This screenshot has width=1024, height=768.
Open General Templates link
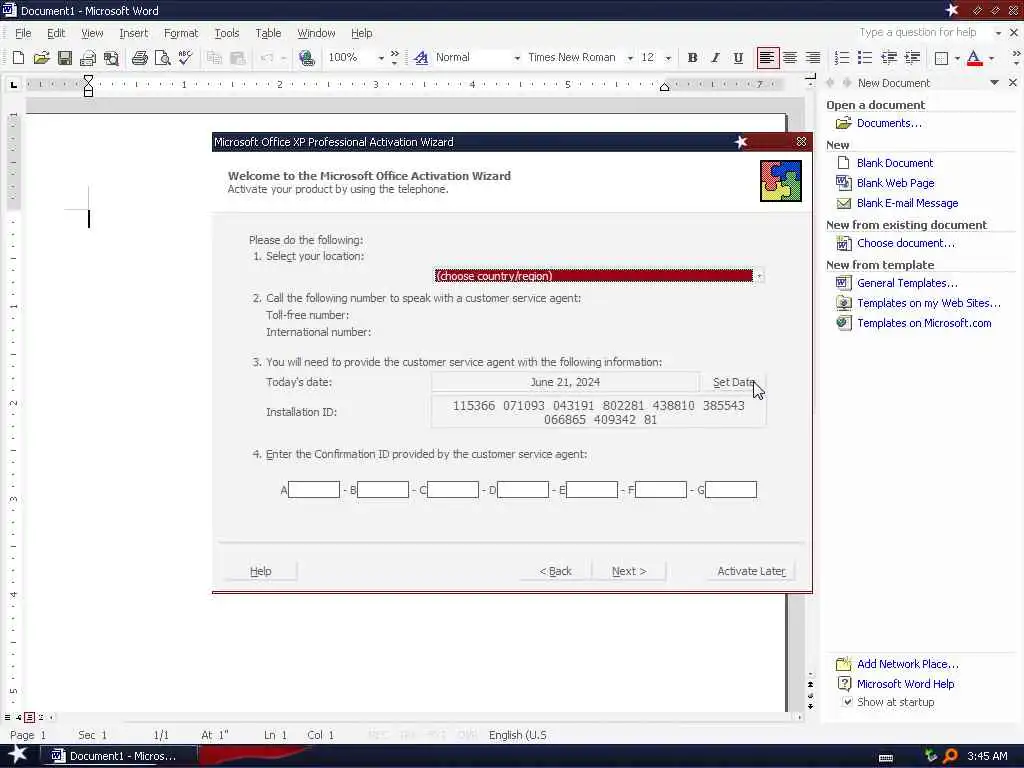point(907,283)
